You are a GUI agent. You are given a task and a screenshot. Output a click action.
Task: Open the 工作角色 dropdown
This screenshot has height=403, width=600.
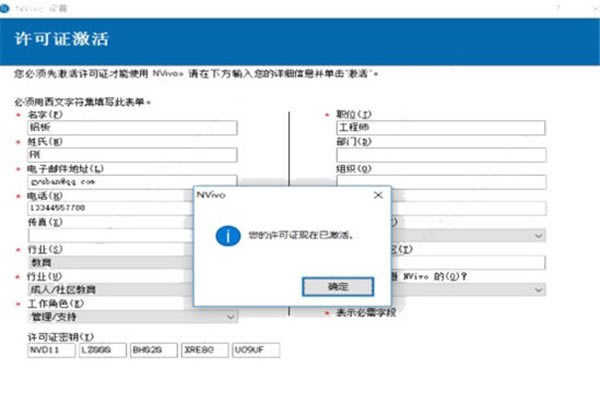[132, 317]
